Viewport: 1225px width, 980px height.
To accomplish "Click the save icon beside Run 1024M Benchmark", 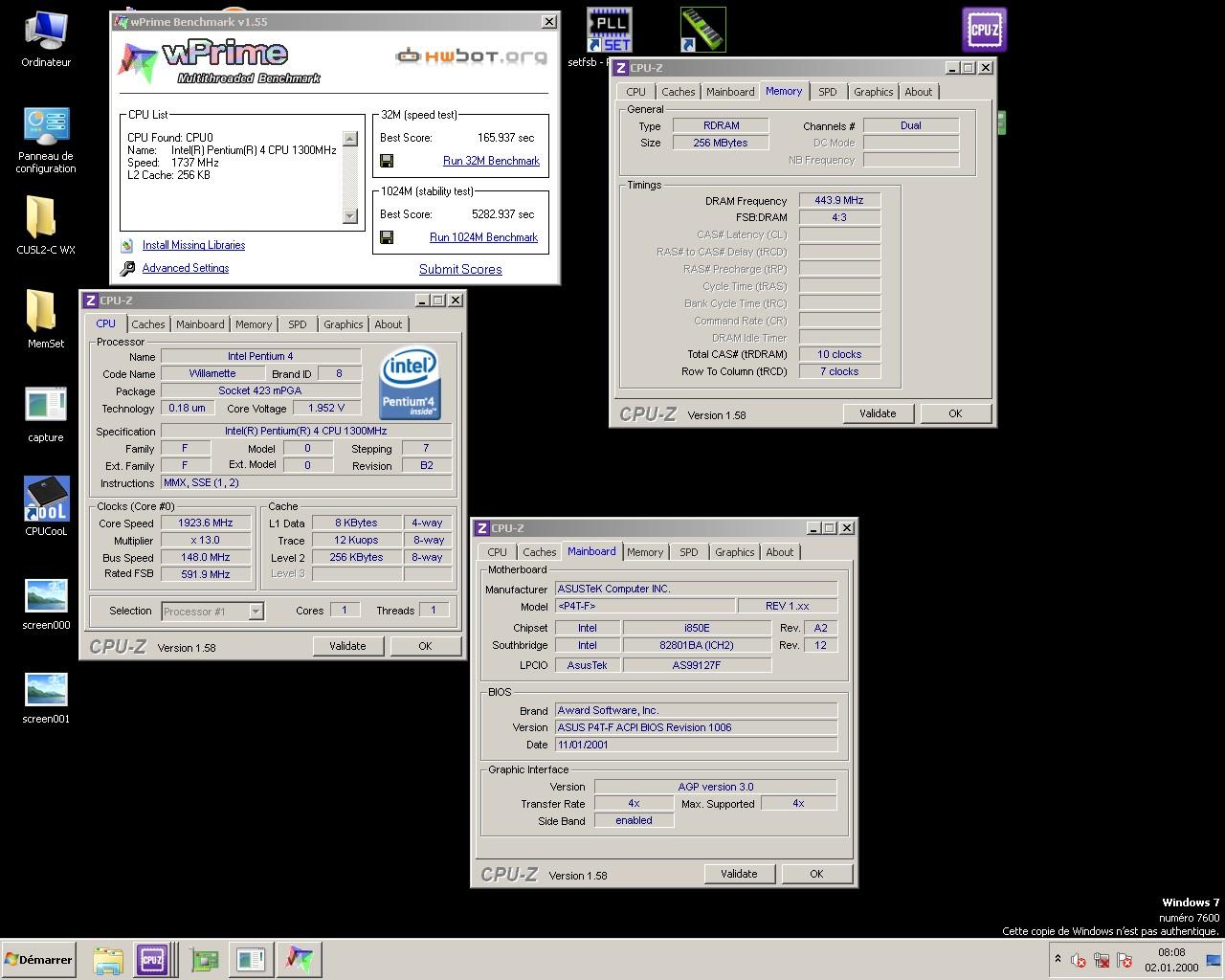I will coord(387,237).
